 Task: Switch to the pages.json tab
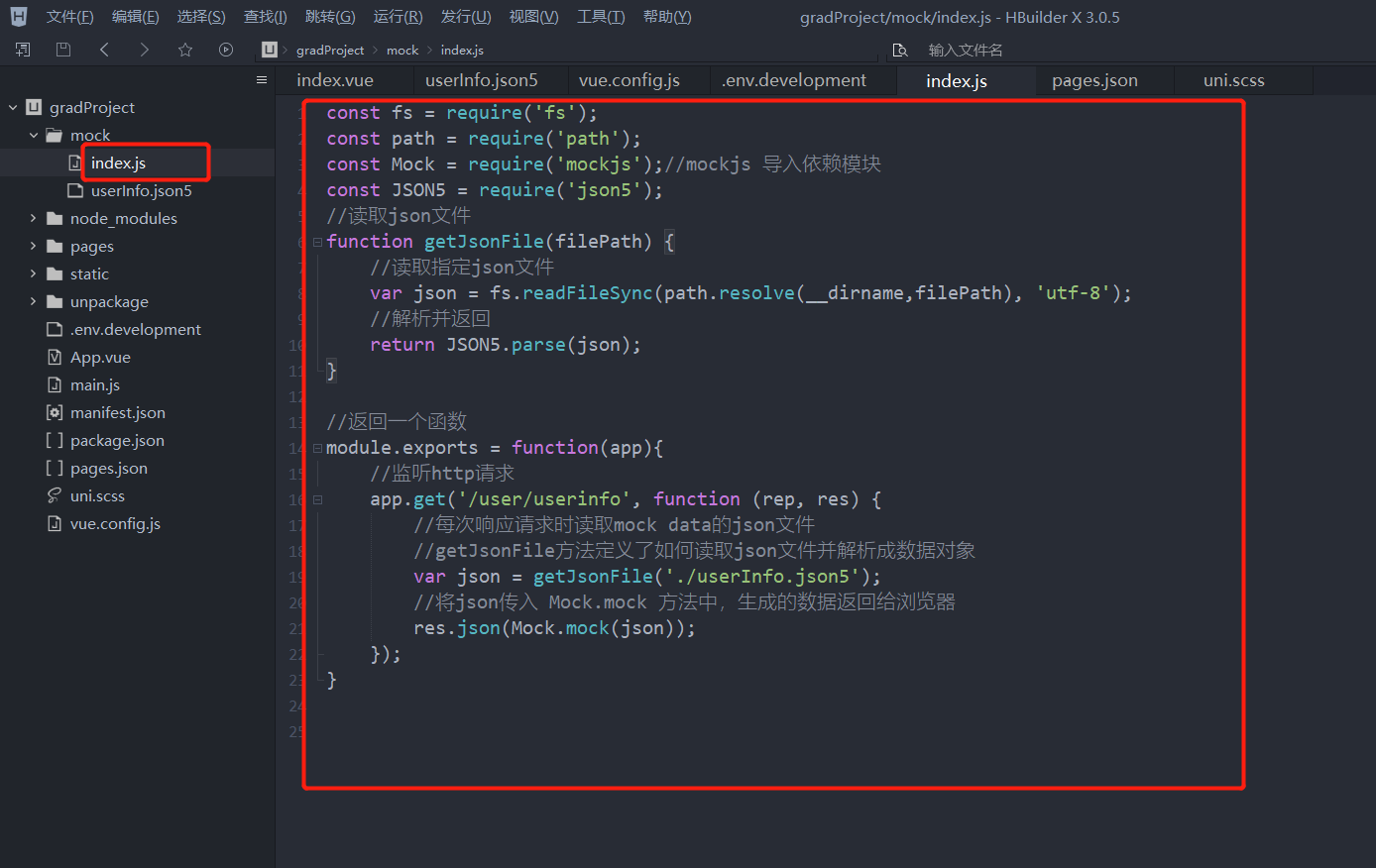[1094, 80]
